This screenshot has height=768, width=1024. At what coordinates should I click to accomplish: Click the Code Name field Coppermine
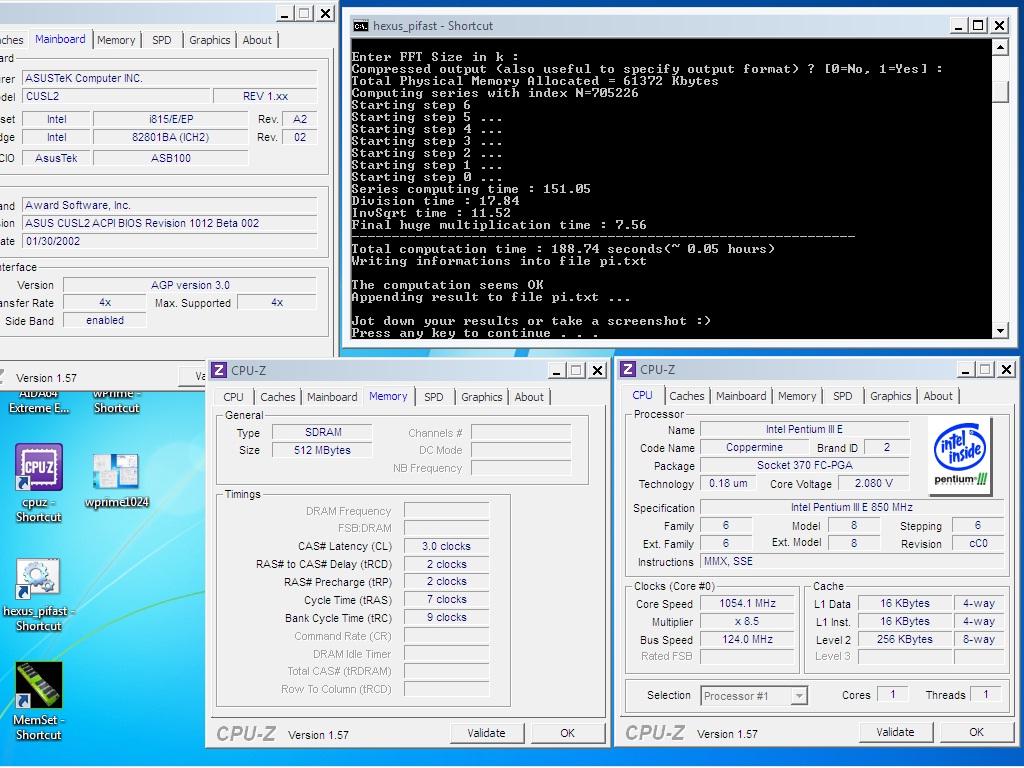pos(754,447)
